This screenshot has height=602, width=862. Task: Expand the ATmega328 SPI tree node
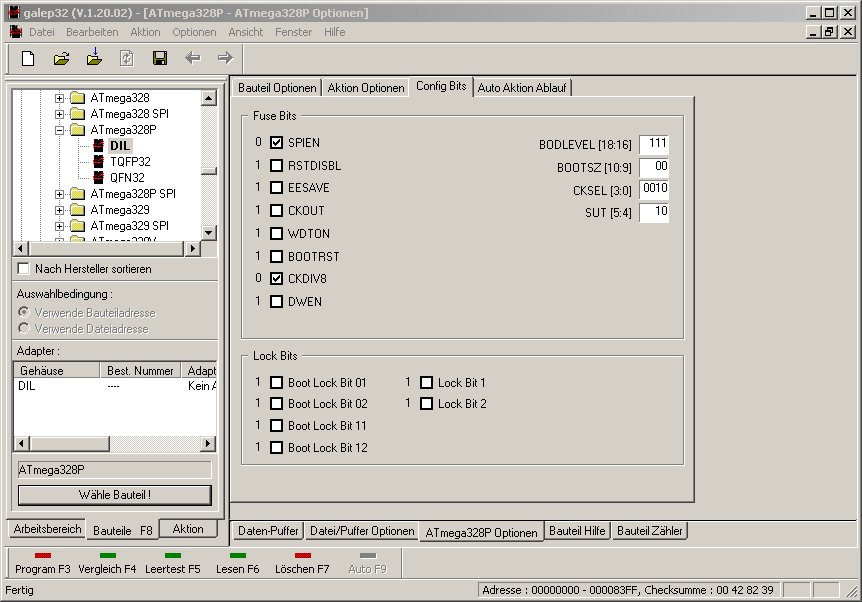59,114
